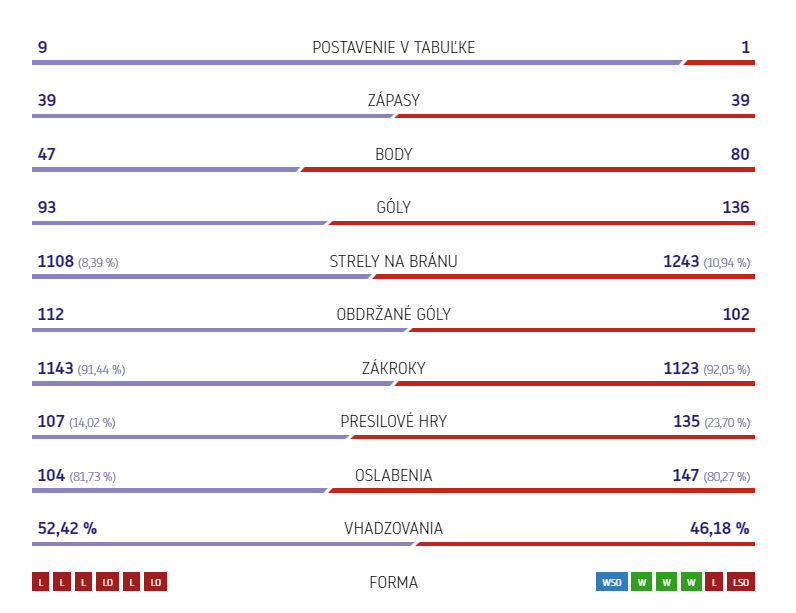
Task: Select the red L badge beside LSO
Action: (x=714, y=582)
